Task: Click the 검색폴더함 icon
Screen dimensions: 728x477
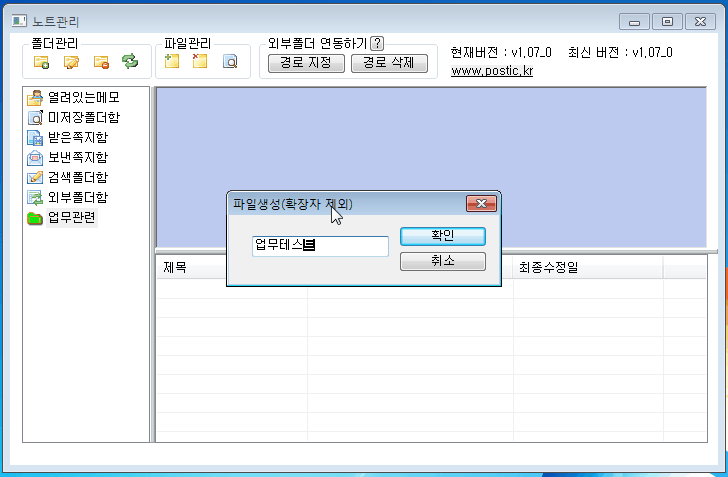Action: (35, 177)
